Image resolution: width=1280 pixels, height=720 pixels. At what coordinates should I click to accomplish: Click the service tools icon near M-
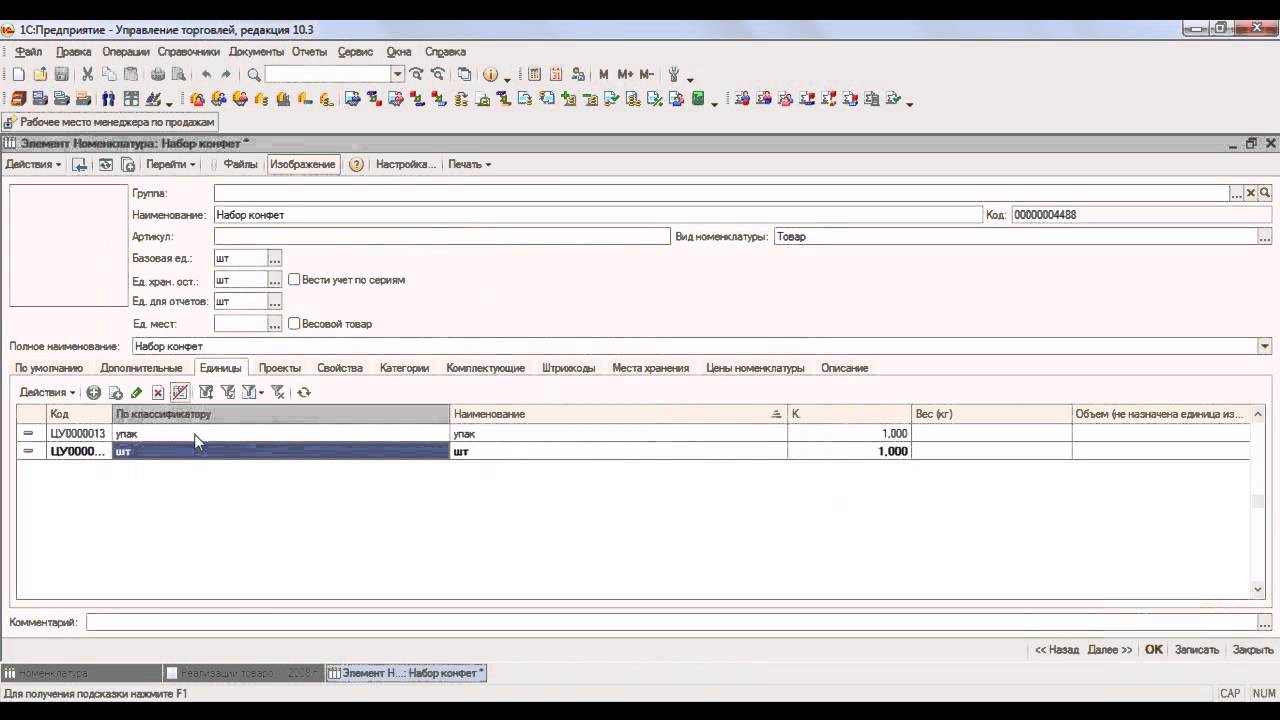click(674, 75)
